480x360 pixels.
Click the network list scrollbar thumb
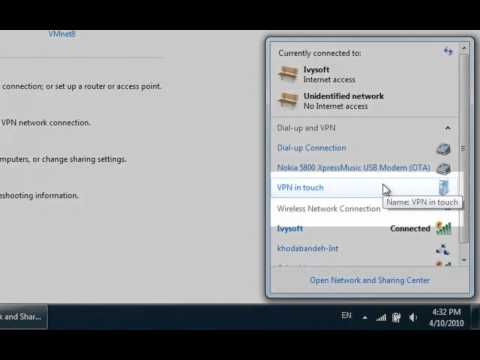point(463,148)
